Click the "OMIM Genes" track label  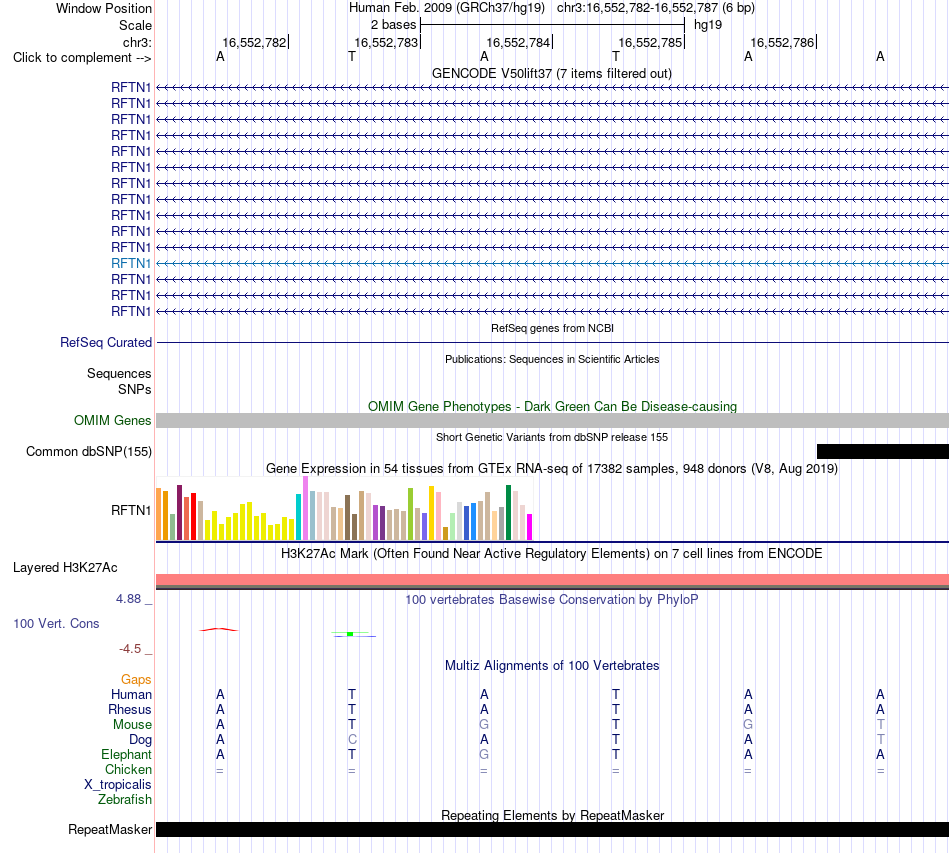point(112,420)
